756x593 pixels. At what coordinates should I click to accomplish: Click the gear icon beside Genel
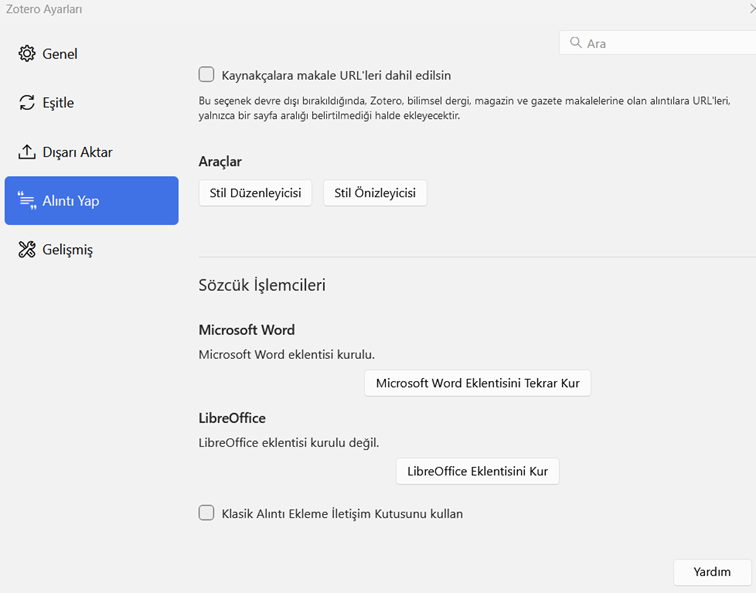27,54
